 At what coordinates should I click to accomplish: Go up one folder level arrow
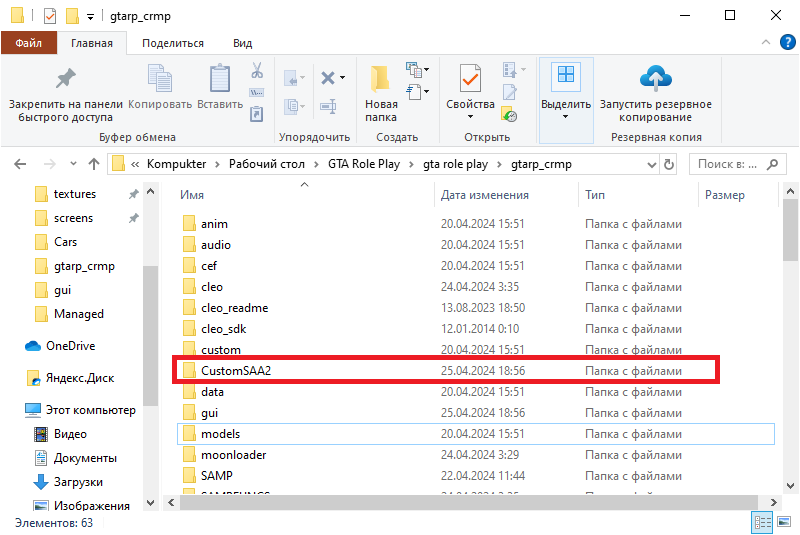[94, 164]
